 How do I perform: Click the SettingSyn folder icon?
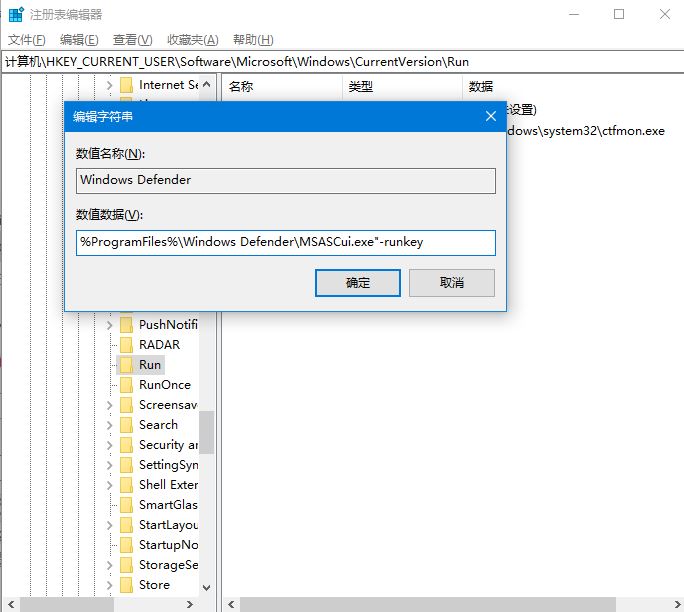point(127,465)
